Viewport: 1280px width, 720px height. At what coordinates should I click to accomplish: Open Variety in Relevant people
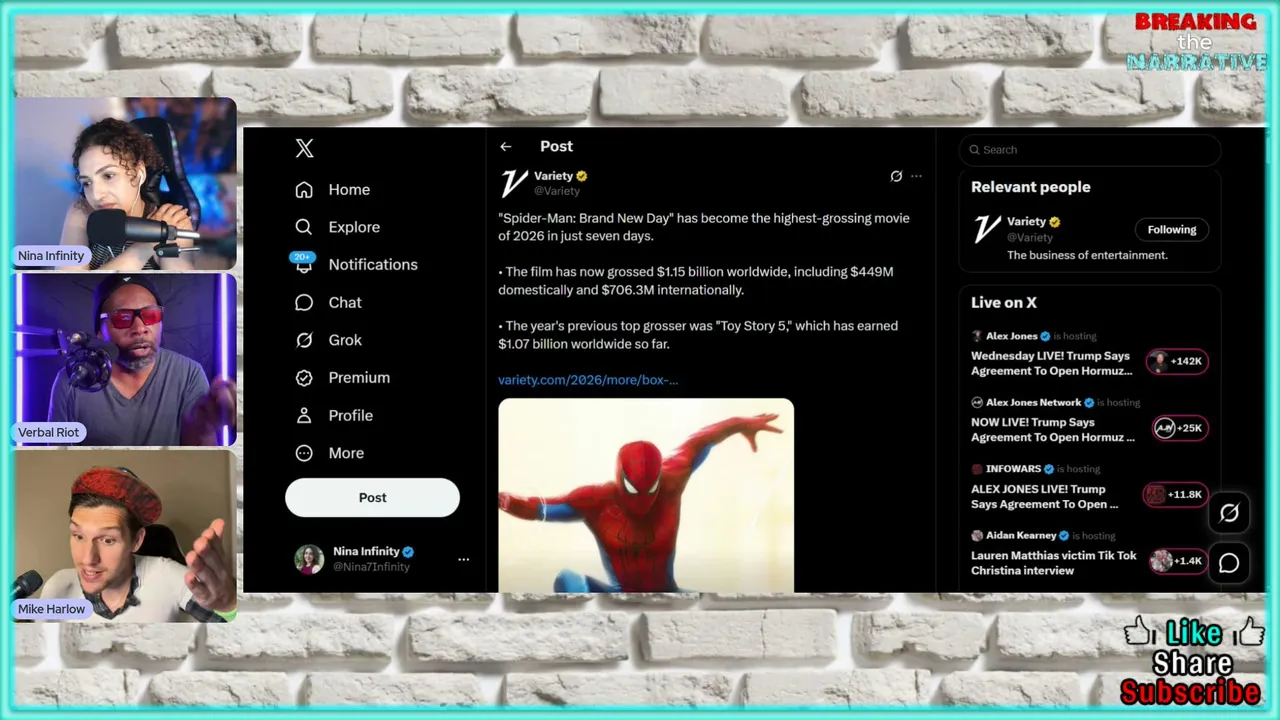click(1026, 222)
